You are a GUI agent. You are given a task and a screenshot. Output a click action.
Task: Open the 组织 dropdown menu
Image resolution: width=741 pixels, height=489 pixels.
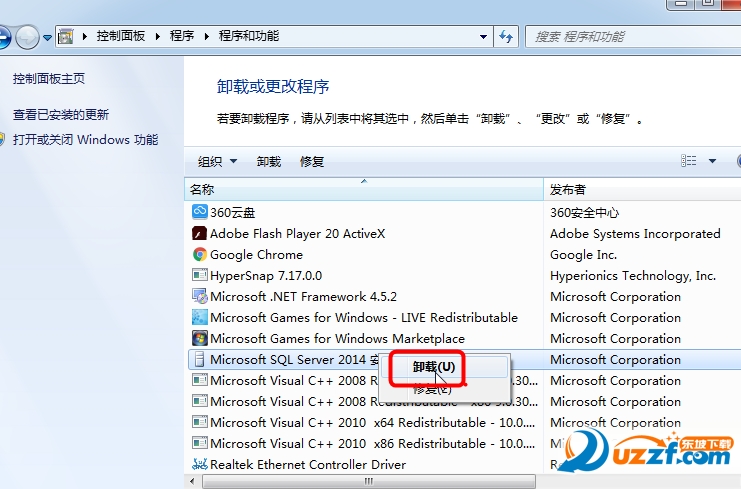(x=217, y=162)
